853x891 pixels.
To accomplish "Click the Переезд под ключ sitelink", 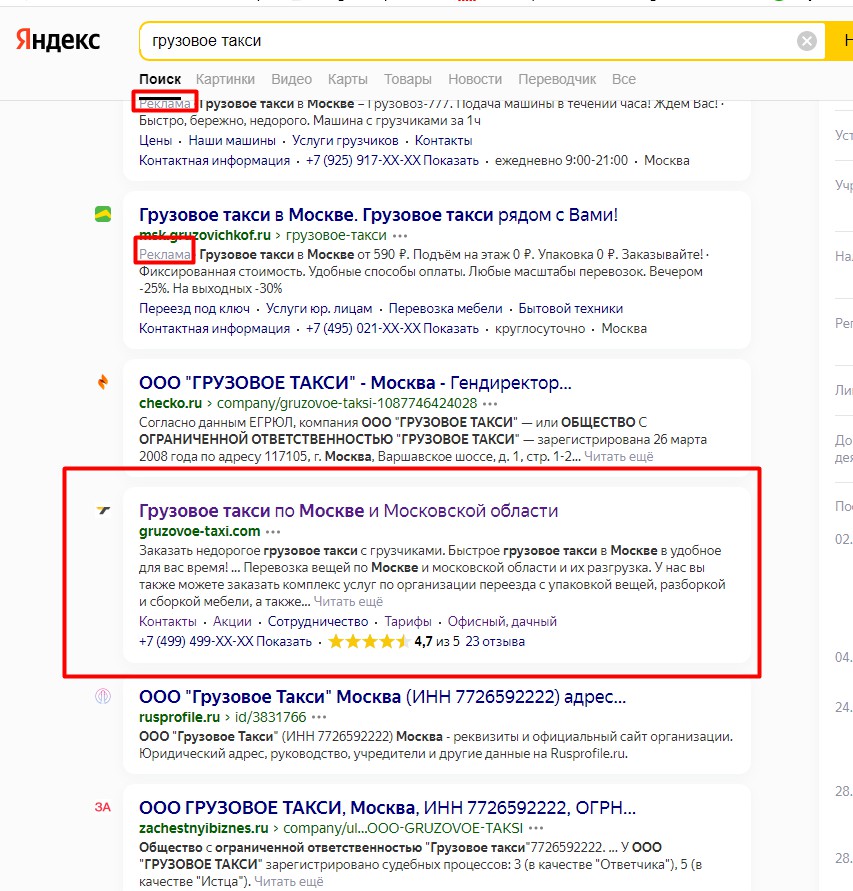I will [194, 309].
